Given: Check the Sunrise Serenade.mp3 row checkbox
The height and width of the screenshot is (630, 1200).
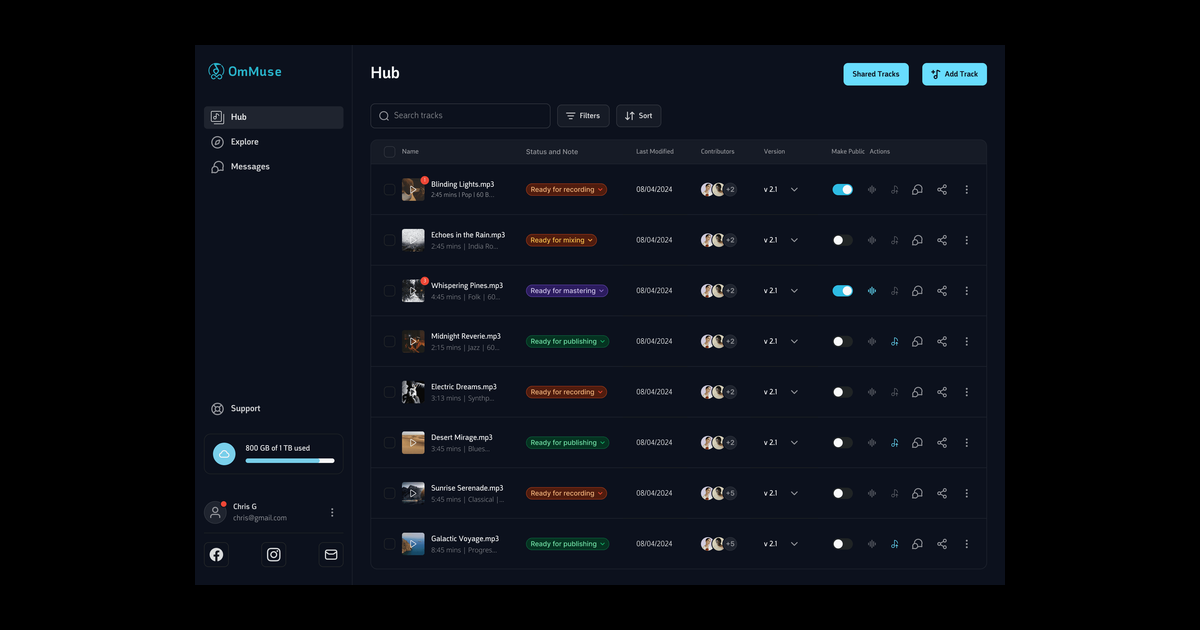Looking at the screenshot, I should 389,493.
